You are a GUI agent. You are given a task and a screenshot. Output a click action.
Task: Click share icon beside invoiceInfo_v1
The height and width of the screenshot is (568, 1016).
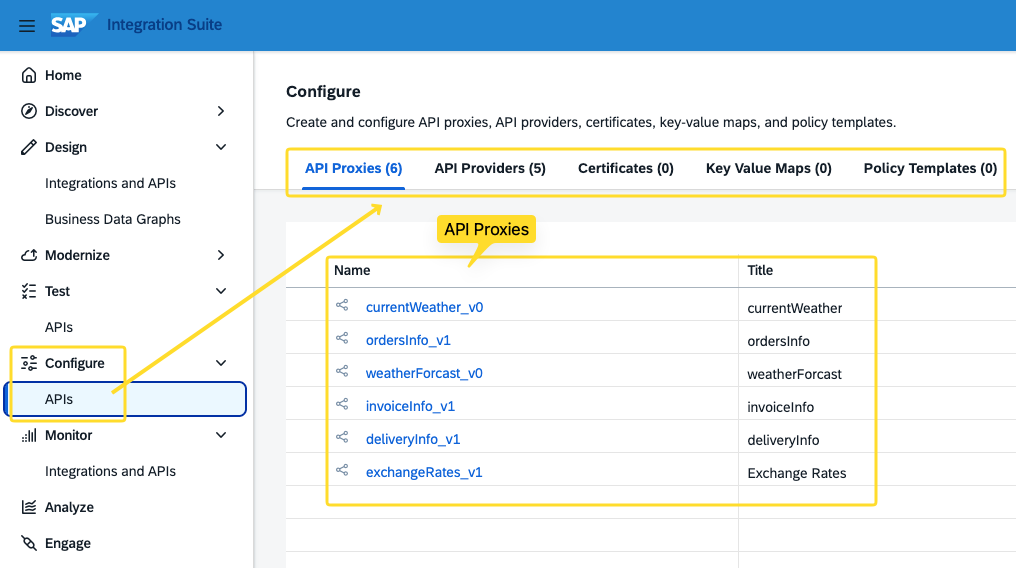(342, 404)
